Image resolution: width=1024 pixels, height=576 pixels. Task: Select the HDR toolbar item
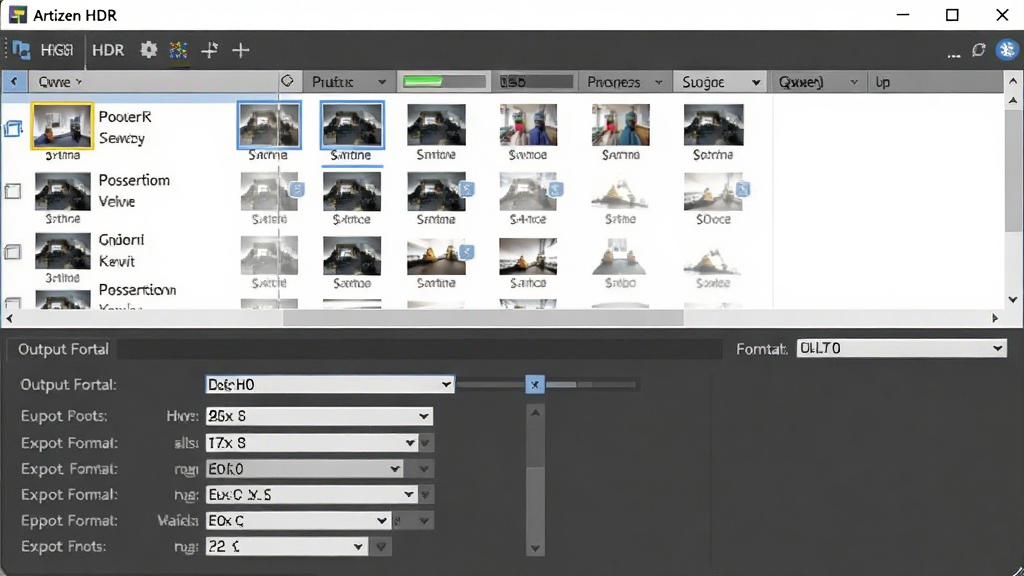click(108, 50)
